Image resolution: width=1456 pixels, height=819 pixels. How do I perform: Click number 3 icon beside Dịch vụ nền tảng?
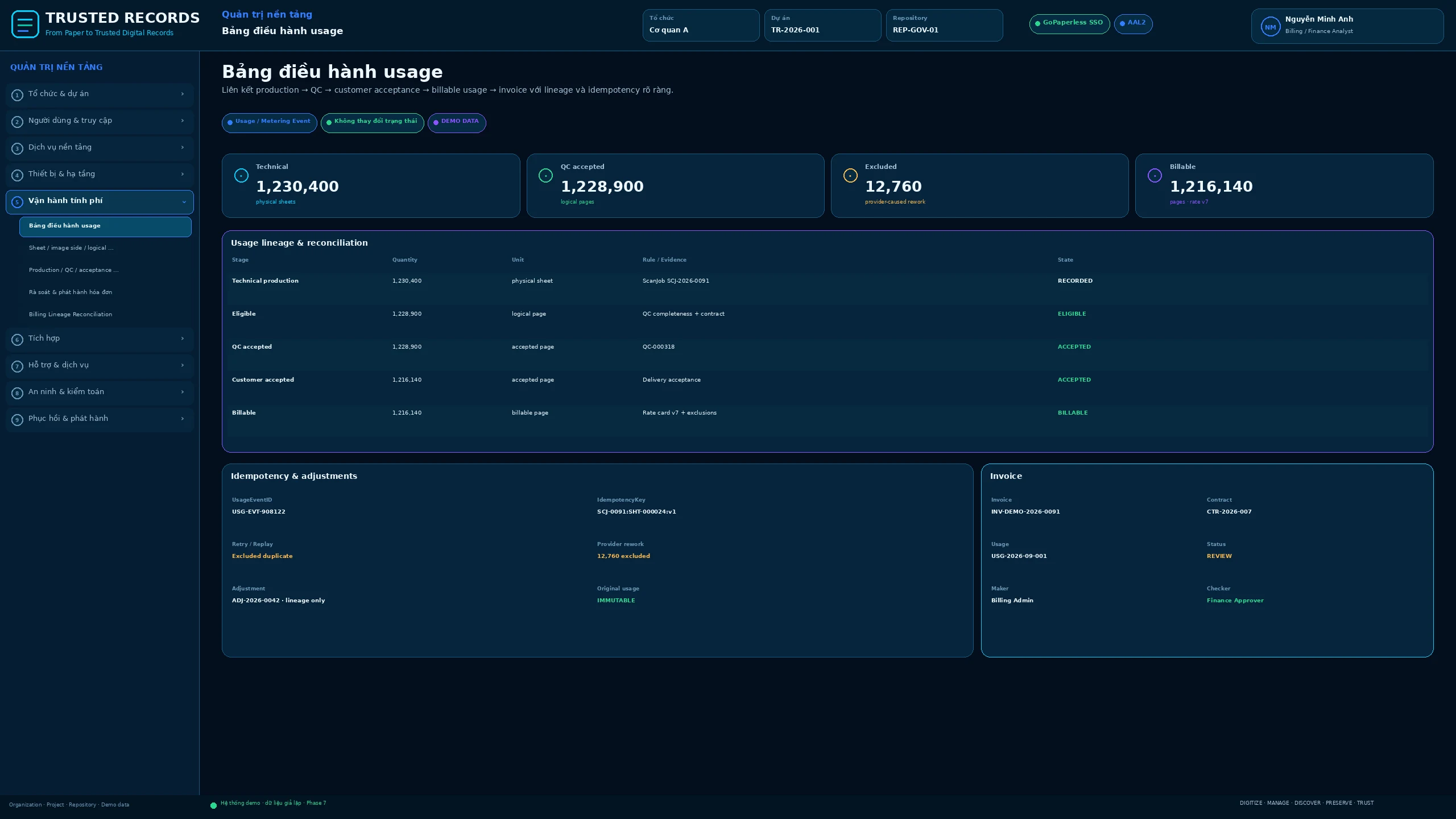(17, 148)
